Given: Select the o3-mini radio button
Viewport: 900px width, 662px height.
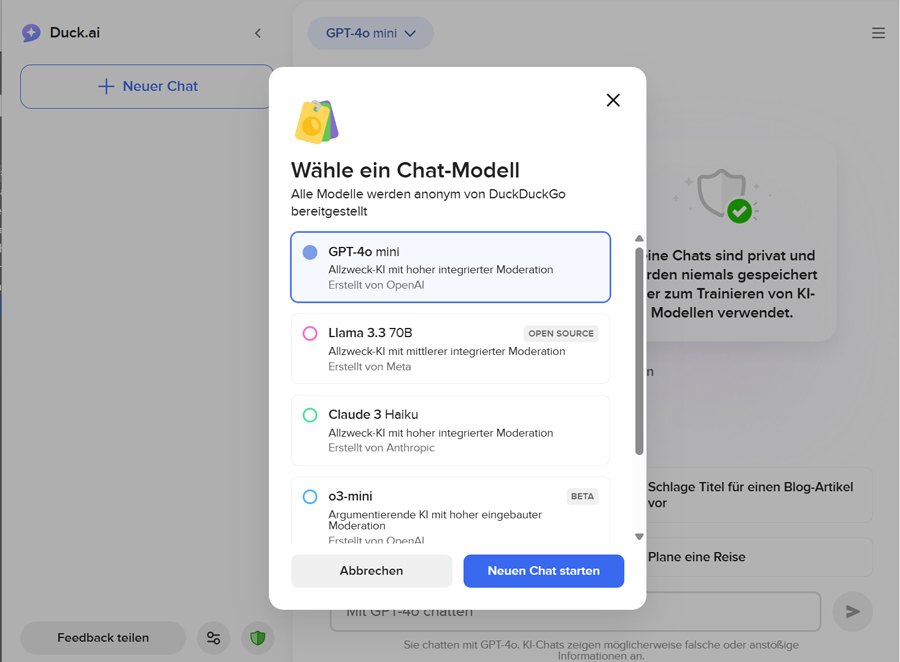Looking at the screenshot, I should (x=310, y=497).
